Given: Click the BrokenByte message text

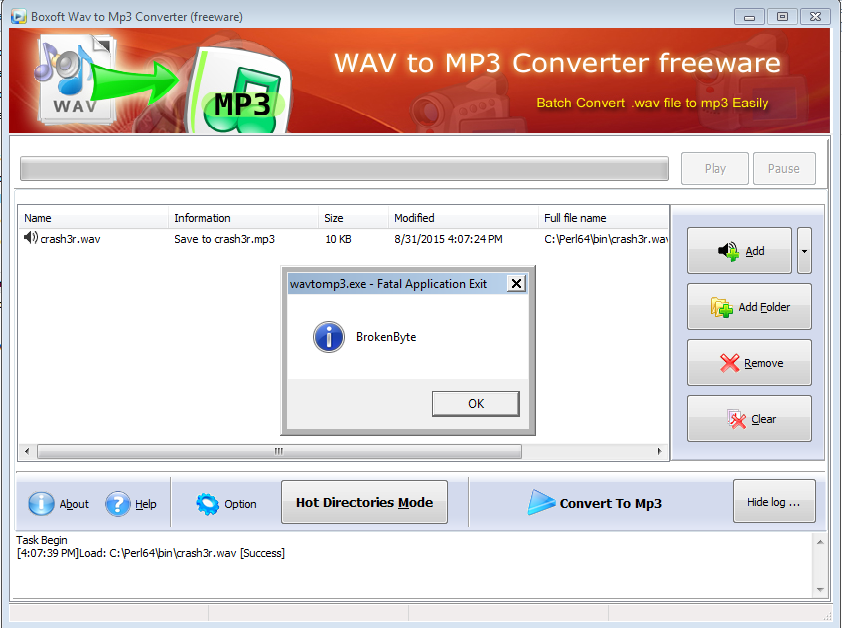Looking at the screenshot, I should point(386,337).
